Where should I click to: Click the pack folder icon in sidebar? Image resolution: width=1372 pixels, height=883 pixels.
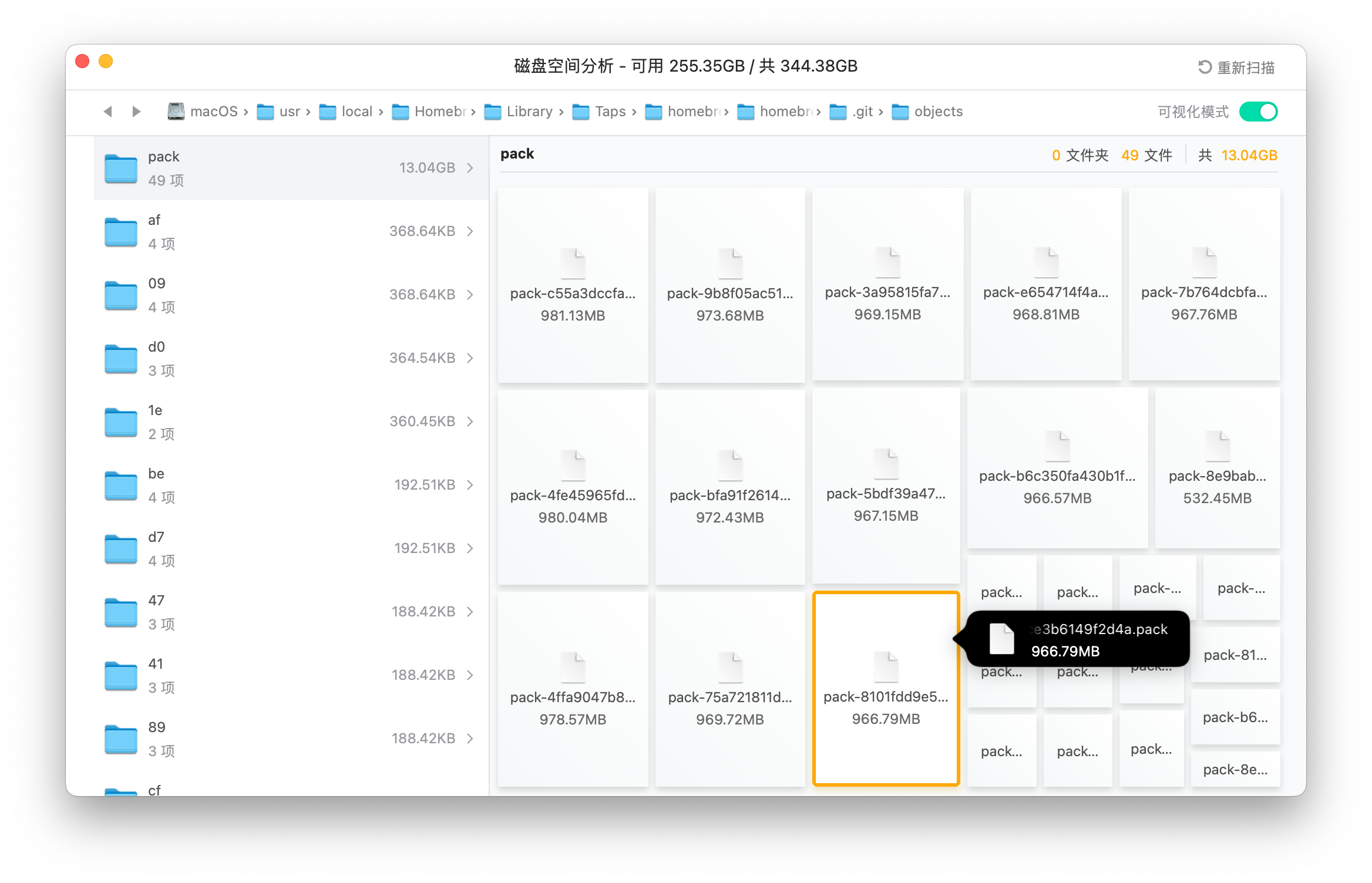[x=121, y=168]
